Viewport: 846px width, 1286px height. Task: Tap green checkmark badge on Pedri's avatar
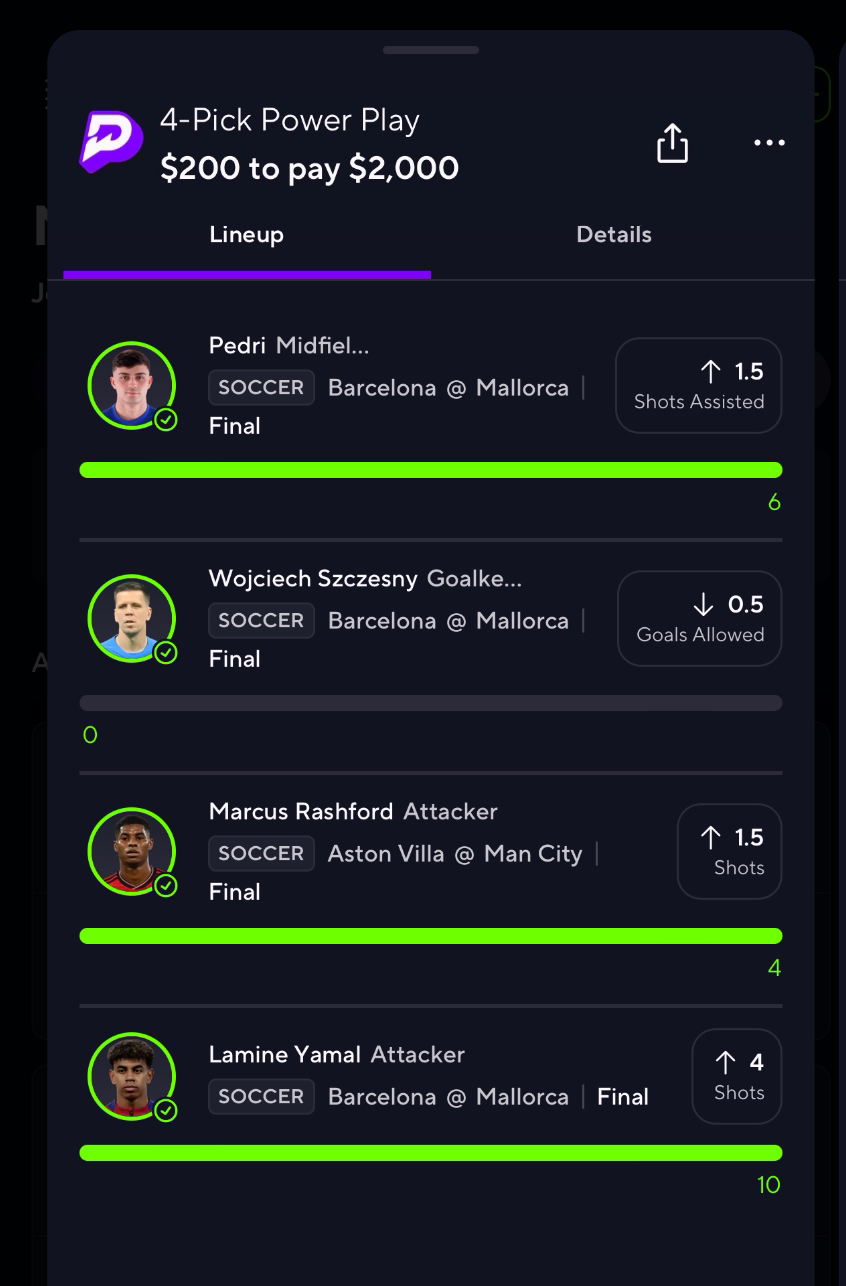[x=166, y=420]
